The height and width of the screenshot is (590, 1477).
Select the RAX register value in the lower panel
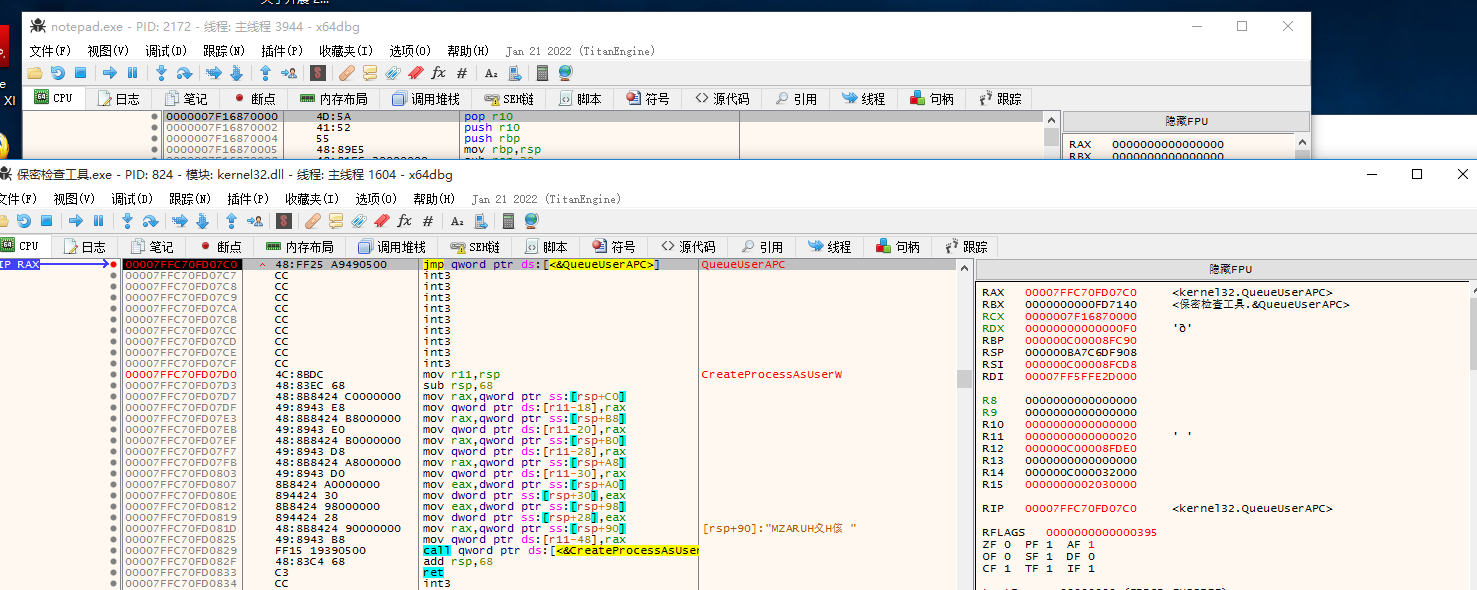(x=1081, y=293)
